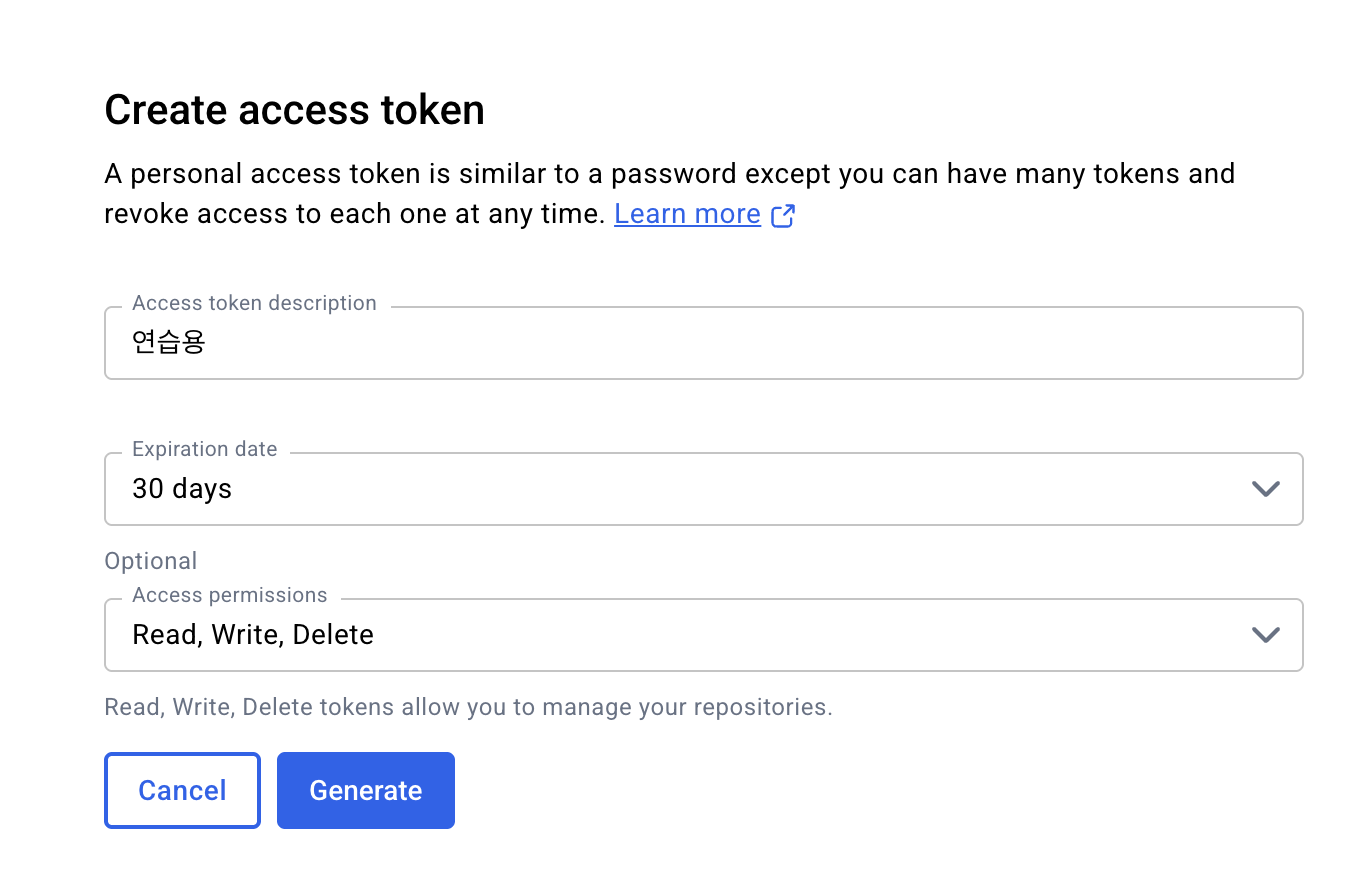The height and width of the screenshot is (880, 1368).
Task: Click the 연습용 text in description field
Action: [169, 343]
